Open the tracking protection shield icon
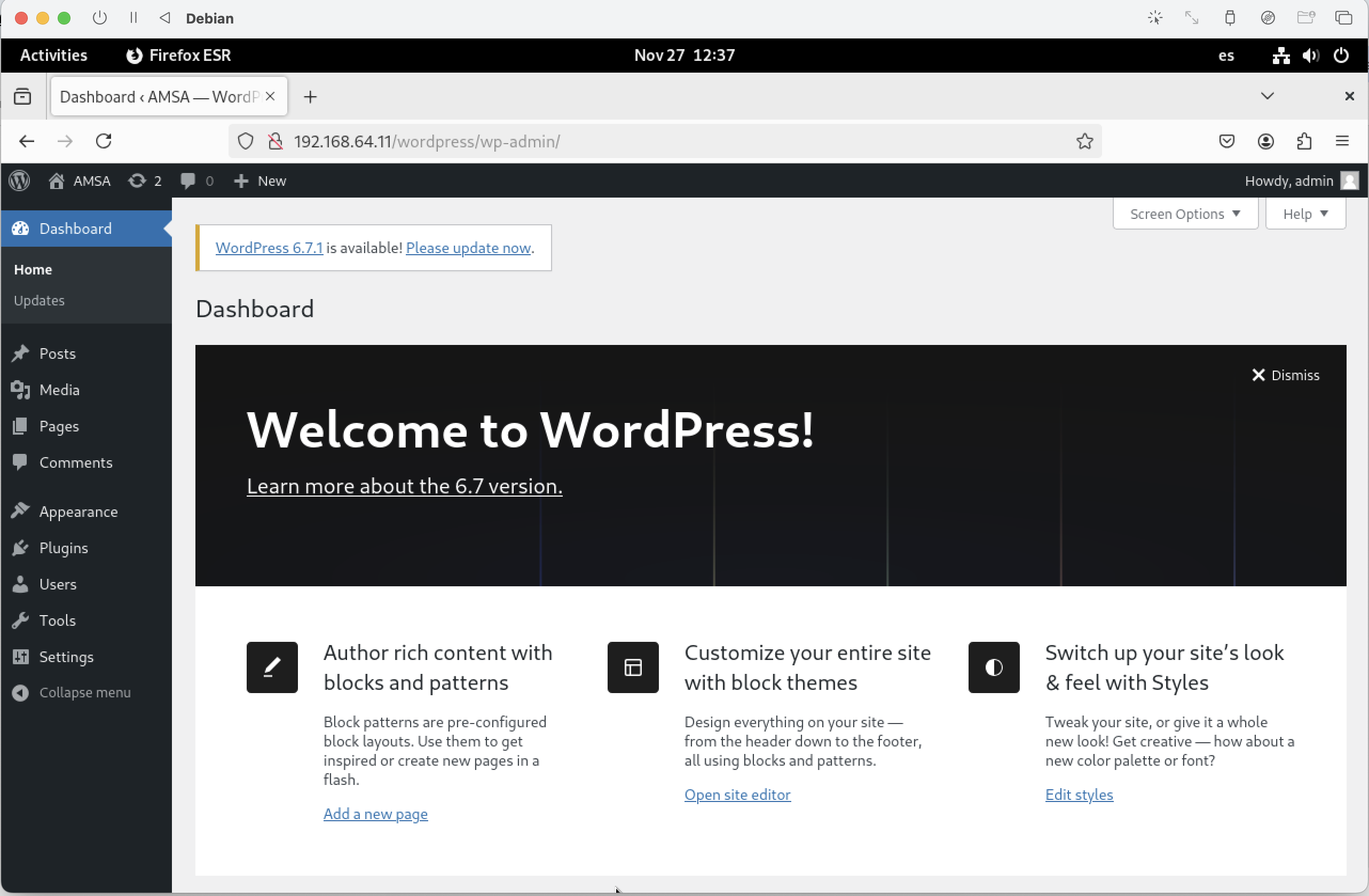Image resolution: width=1369 pixels, height=896 pixels. (246, 141)
